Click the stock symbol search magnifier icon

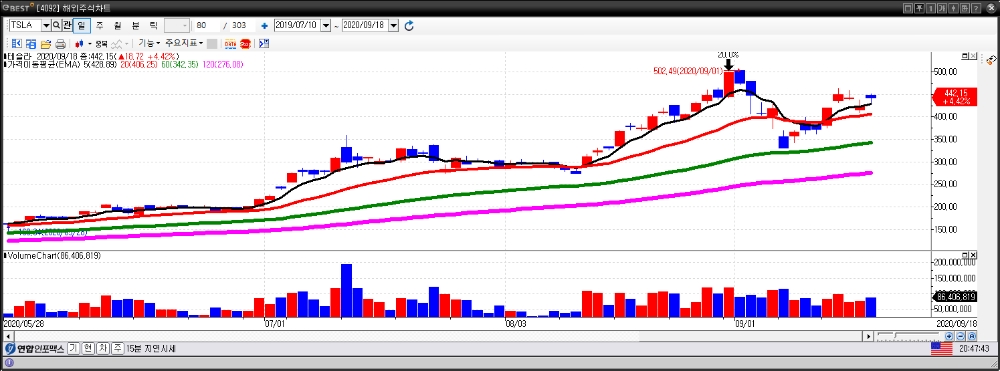56,25
